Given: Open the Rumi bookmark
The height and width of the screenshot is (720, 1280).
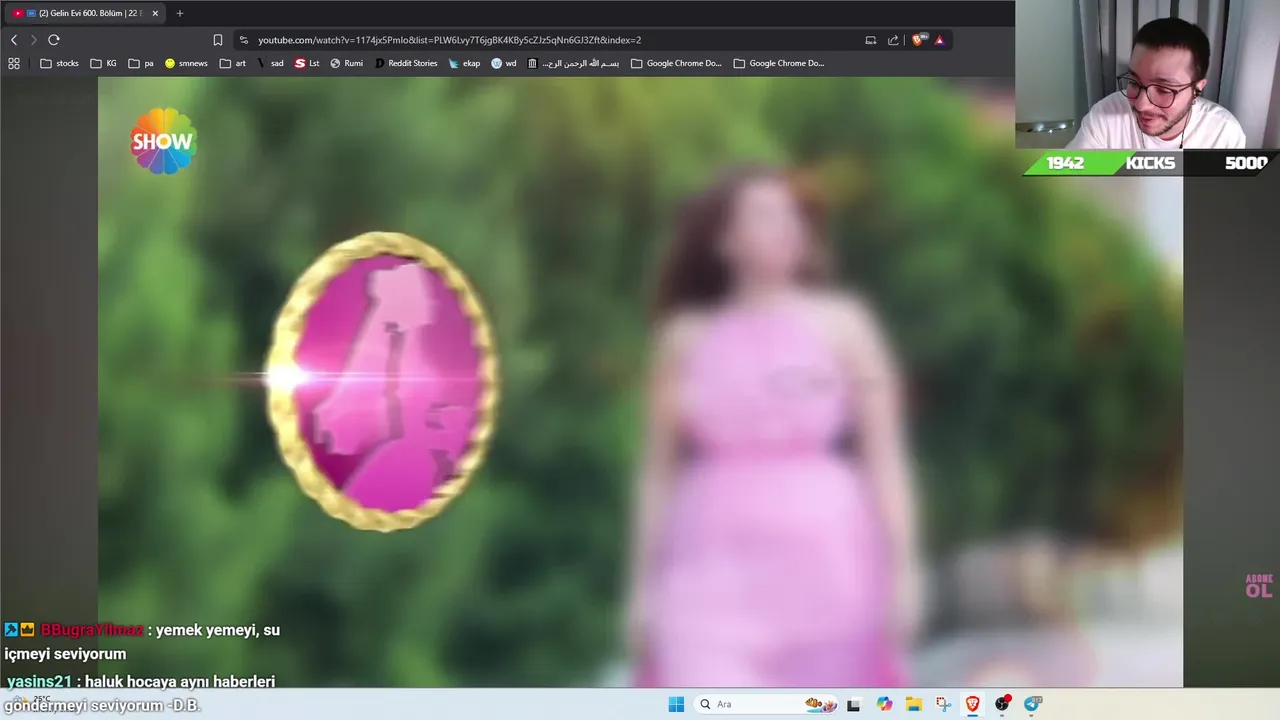Looking at the screenshot, I should pos(346,63).
